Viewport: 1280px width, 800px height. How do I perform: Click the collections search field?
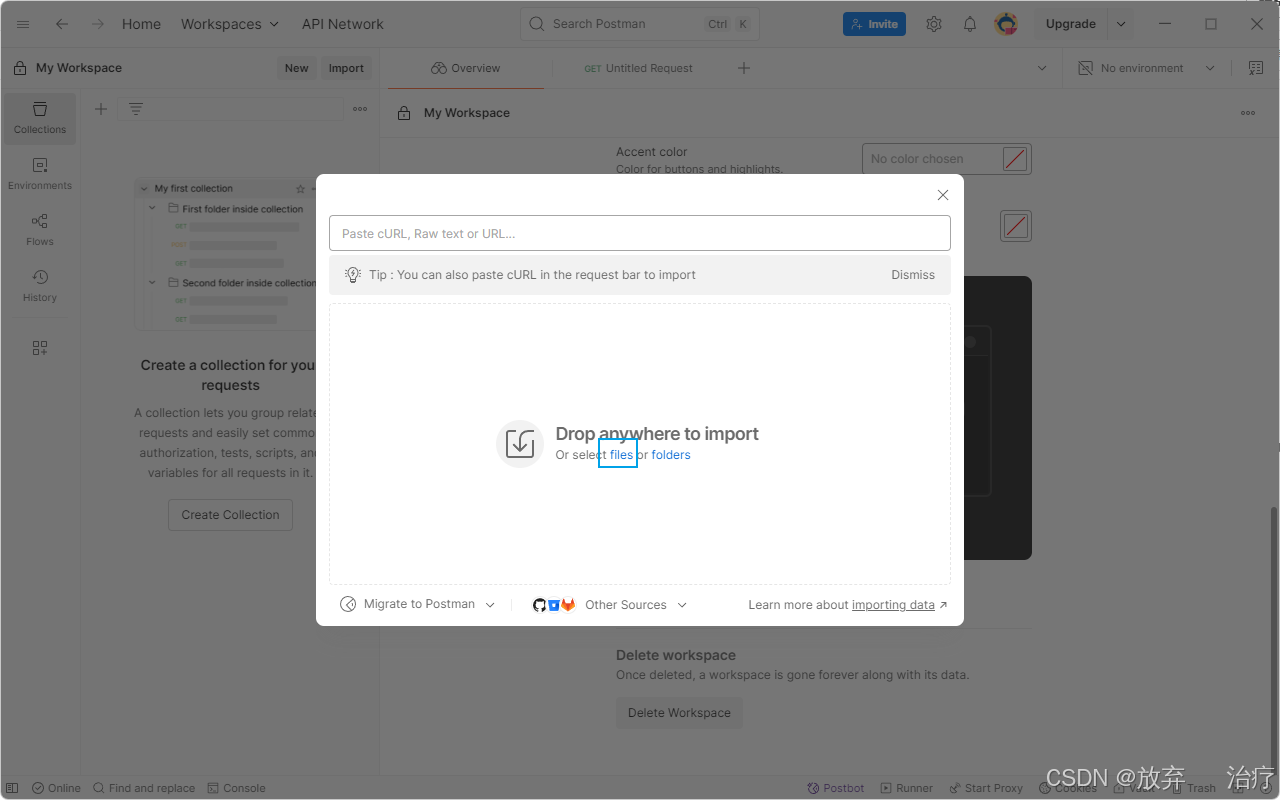coord(230,109)
